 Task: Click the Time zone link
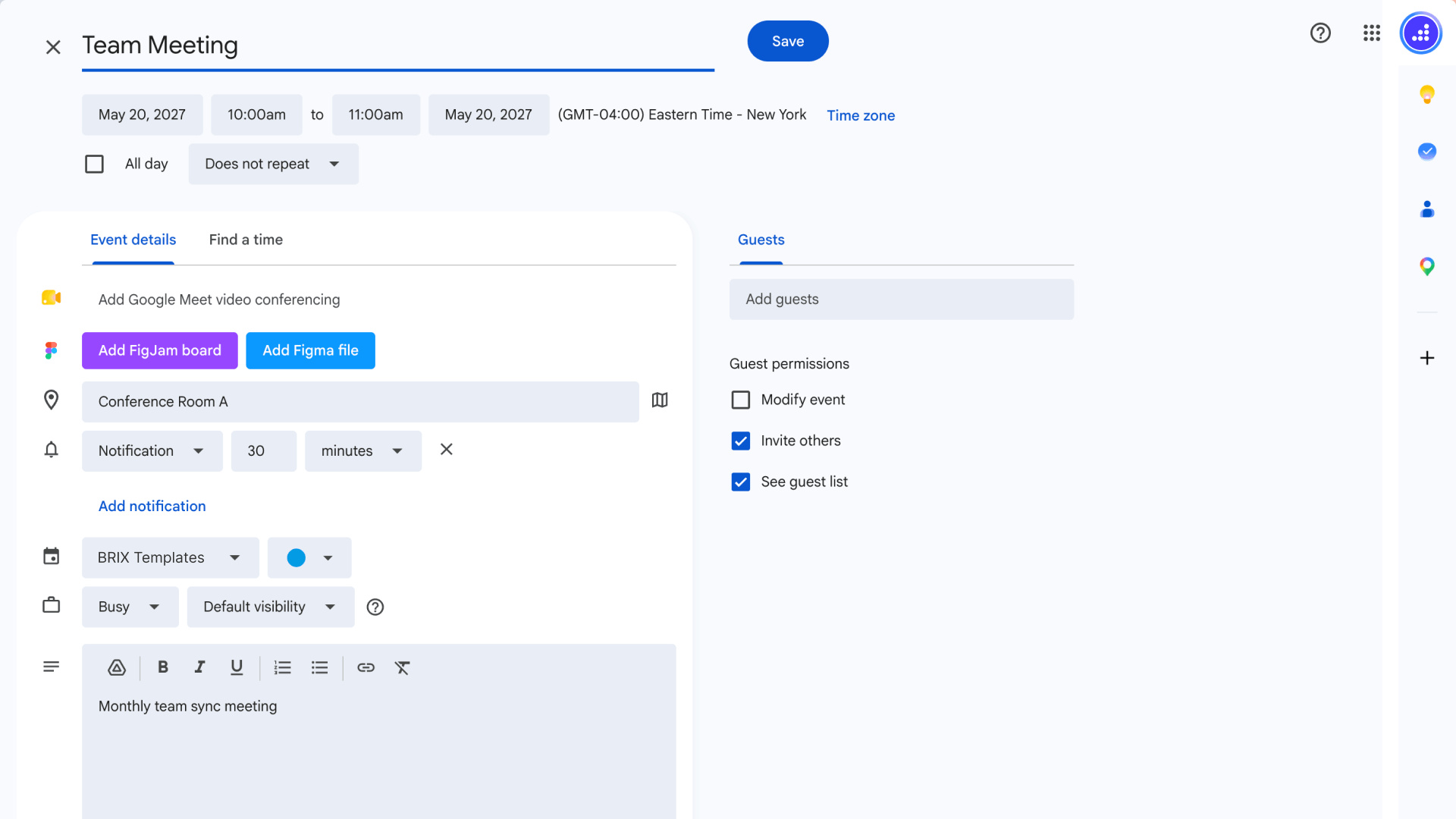(860, 115)
